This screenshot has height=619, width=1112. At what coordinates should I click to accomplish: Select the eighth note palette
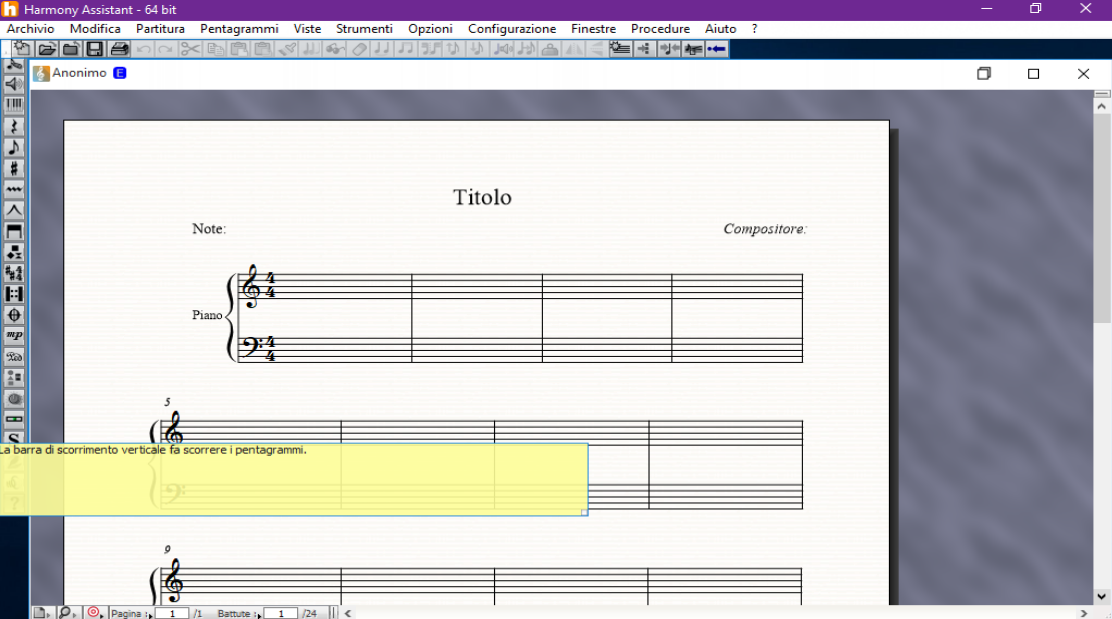coord(13,147)
